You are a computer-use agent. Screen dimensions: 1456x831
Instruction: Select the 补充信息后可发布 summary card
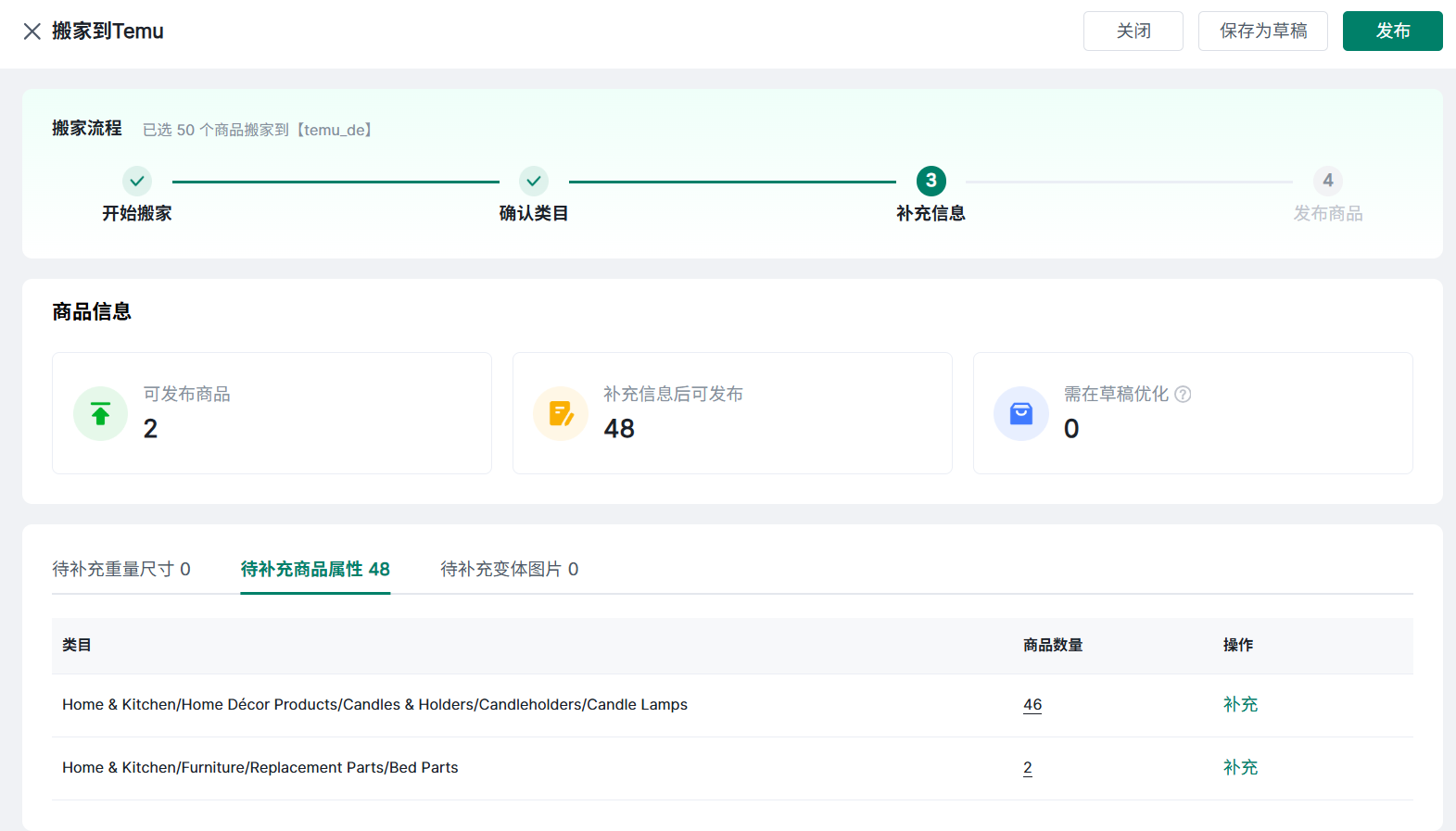[732, 413]
